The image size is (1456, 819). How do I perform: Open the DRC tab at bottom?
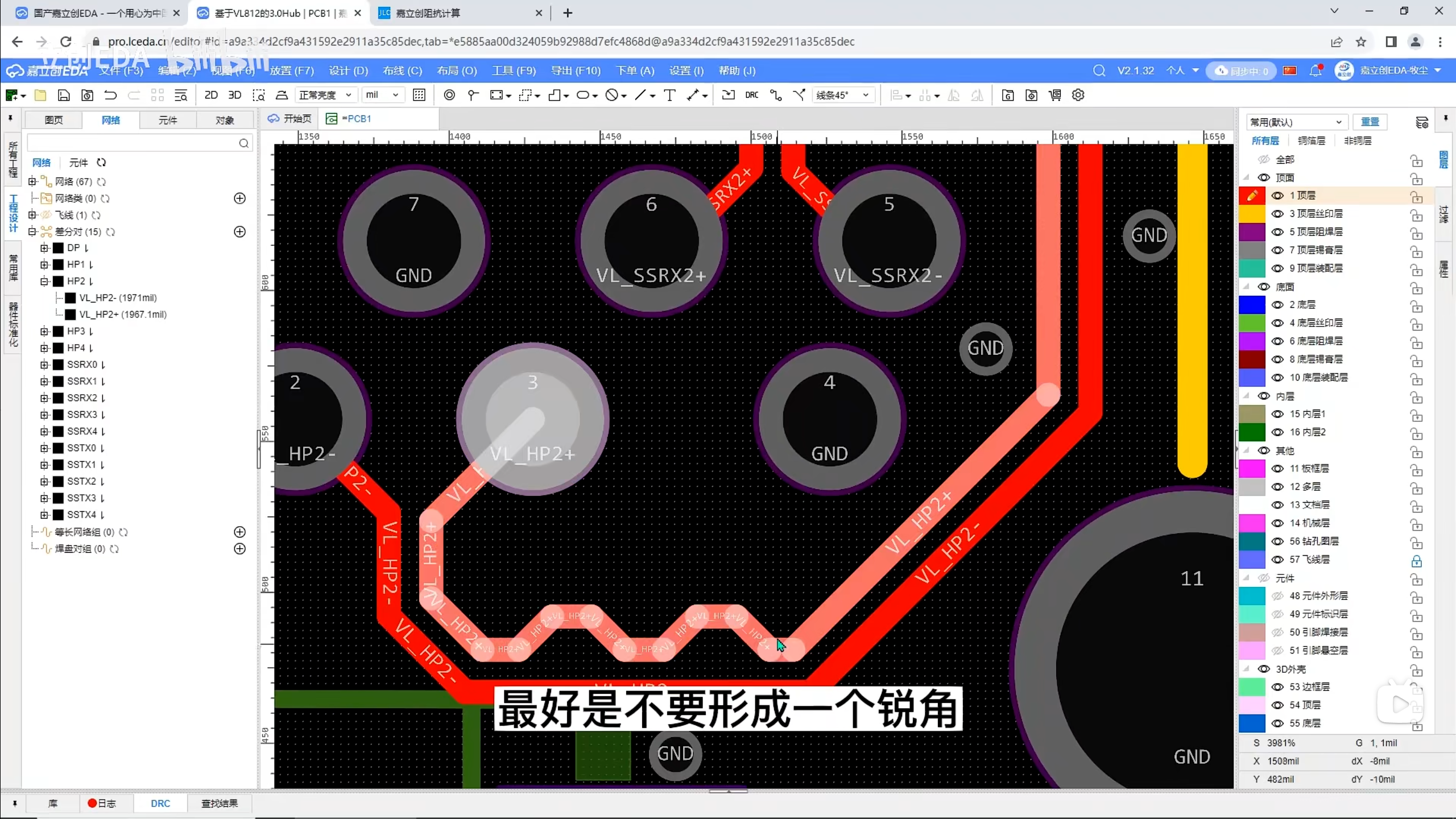click(160, 803)
